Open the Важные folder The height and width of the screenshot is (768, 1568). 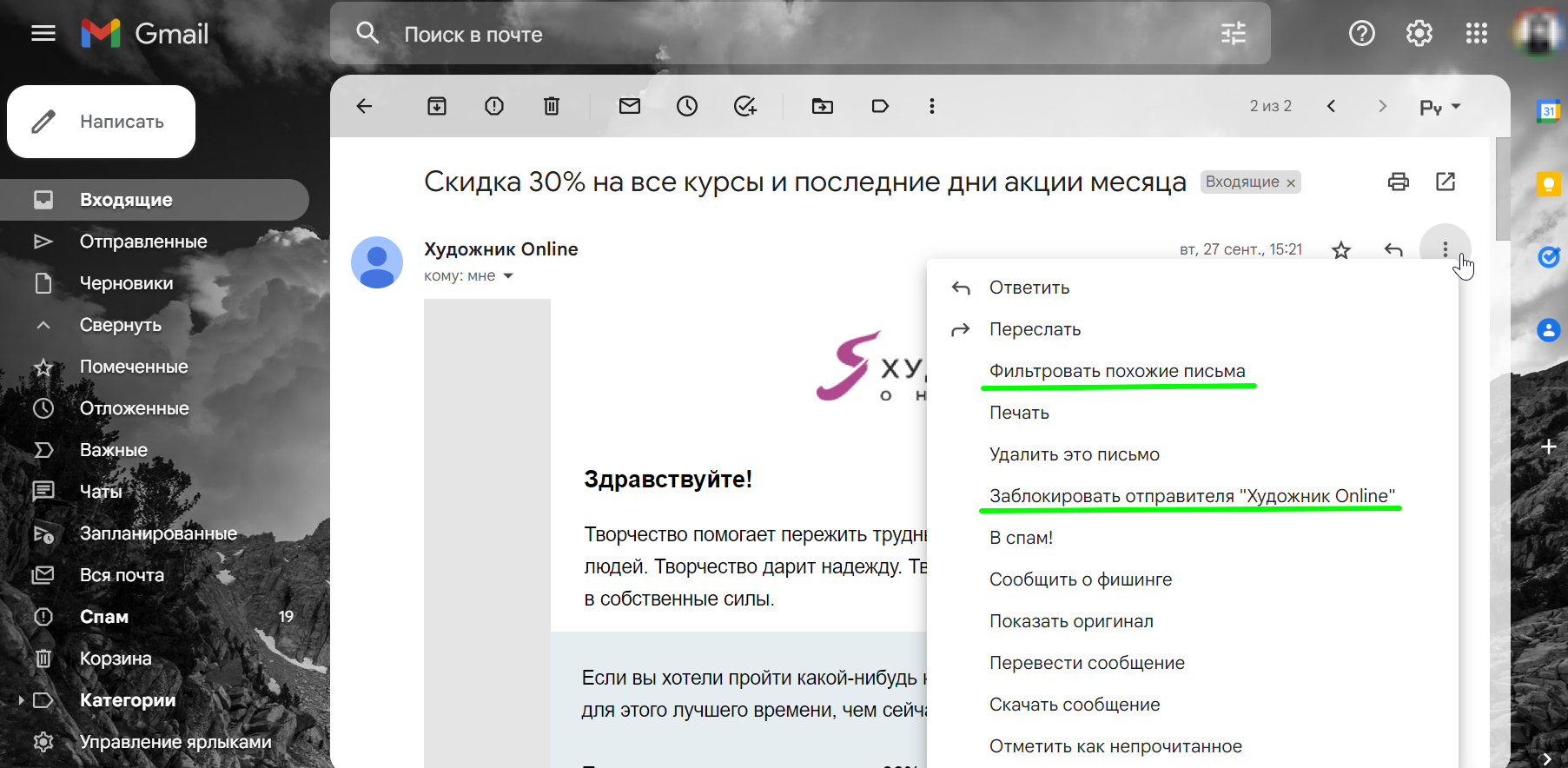tap(155, 450)
